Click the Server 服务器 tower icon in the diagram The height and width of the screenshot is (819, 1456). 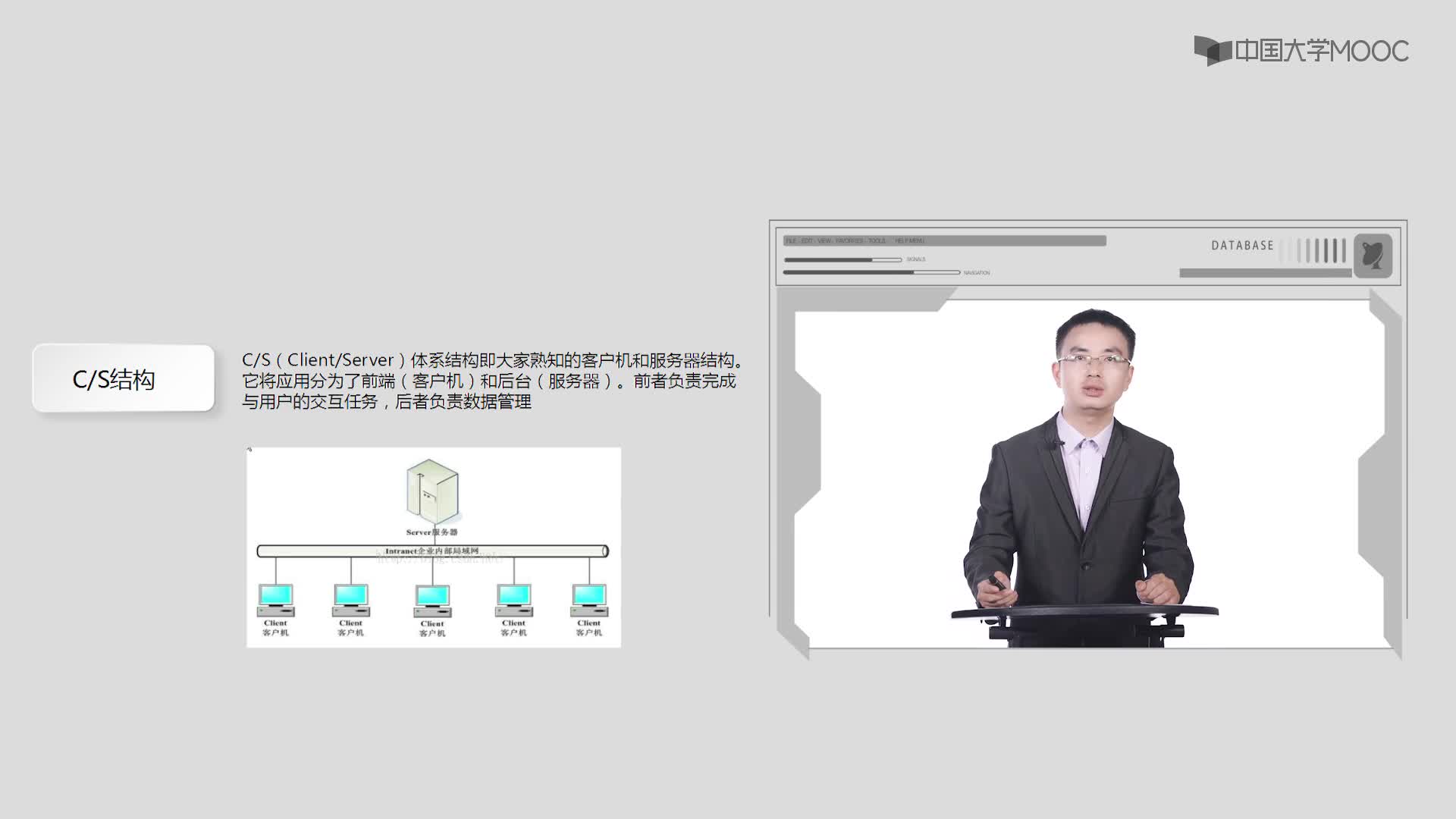(432, 492)
